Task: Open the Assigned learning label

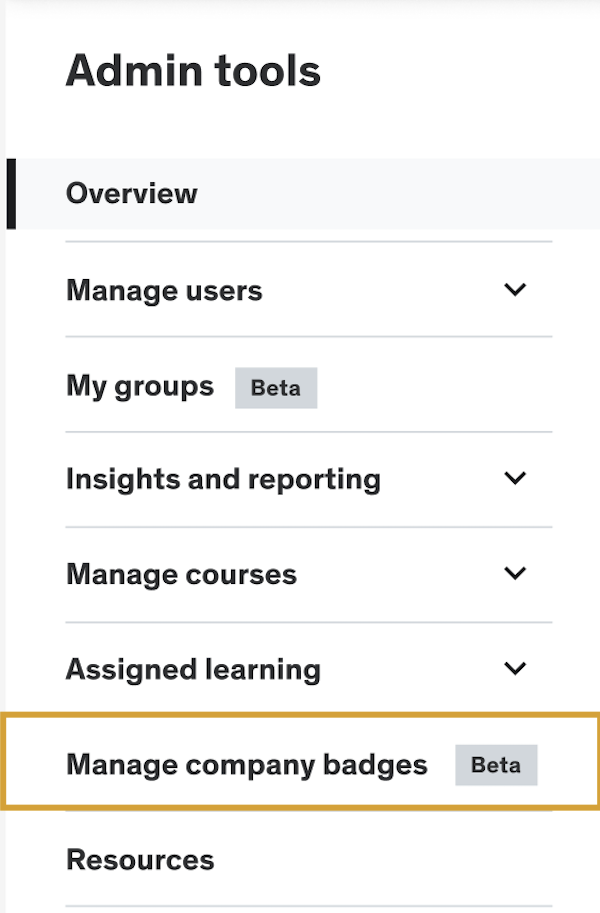Action: click(193, 669)
